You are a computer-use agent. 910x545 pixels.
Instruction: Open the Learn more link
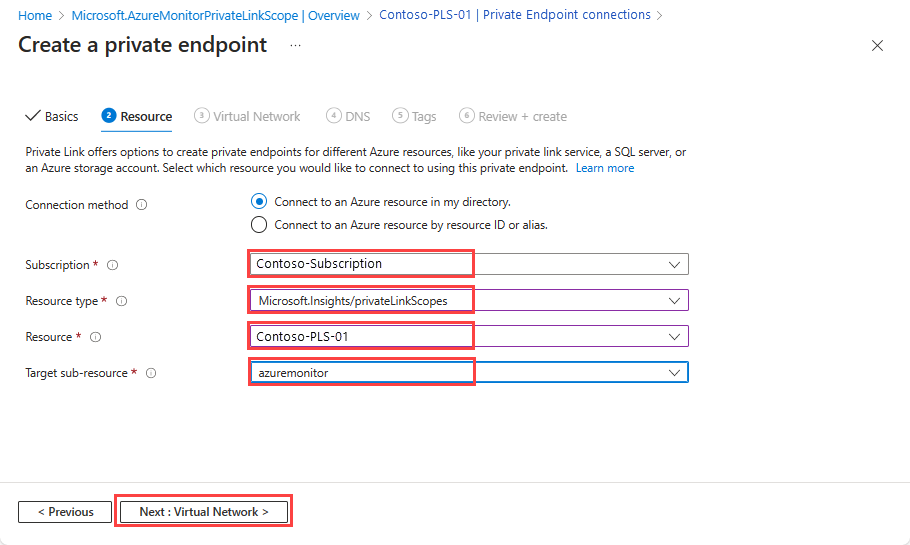[605, 168]
